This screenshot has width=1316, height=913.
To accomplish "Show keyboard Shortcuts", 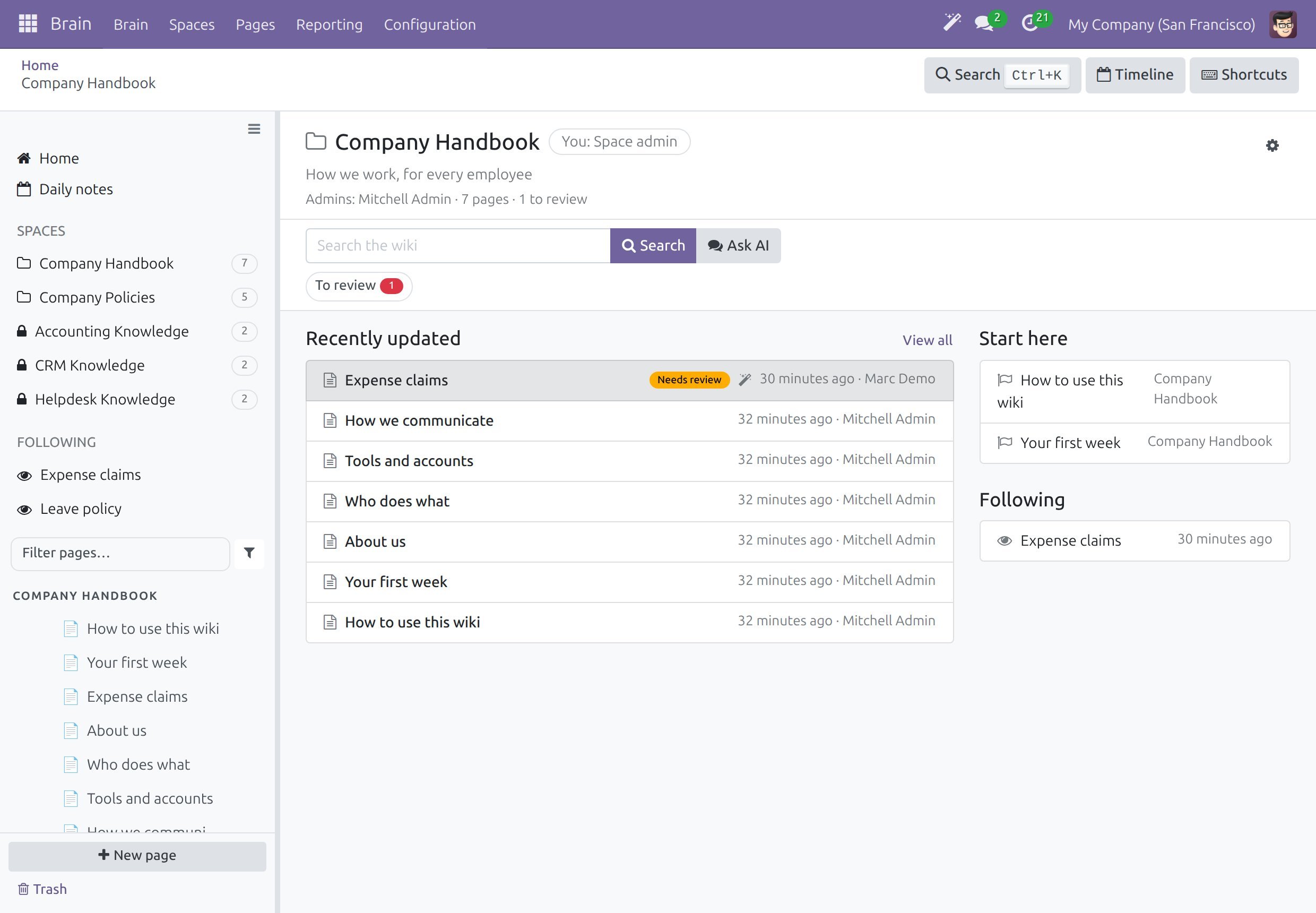I will [1243, 75].
